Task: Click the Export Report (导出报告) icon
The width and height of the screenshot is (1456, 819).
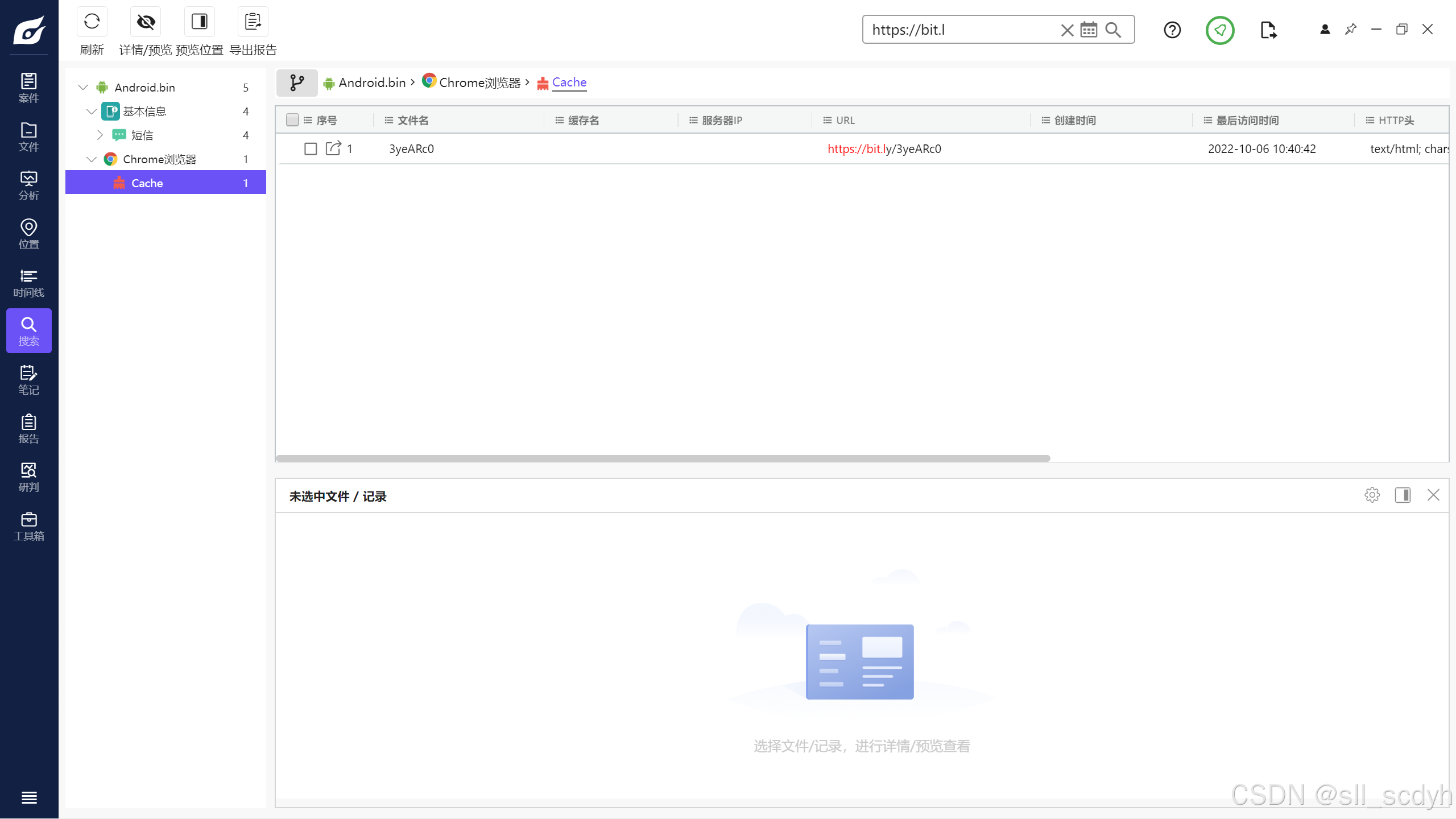Action: point(253,22)
